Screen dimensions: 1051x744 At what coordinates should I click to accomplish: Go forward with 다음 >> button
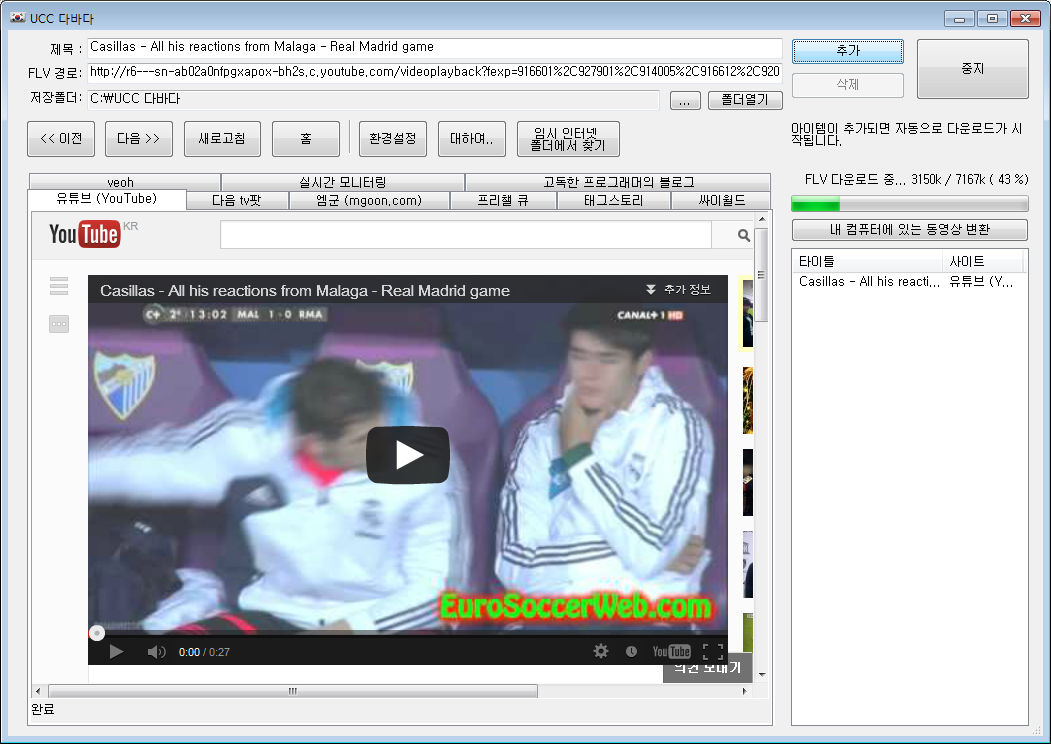139,139
